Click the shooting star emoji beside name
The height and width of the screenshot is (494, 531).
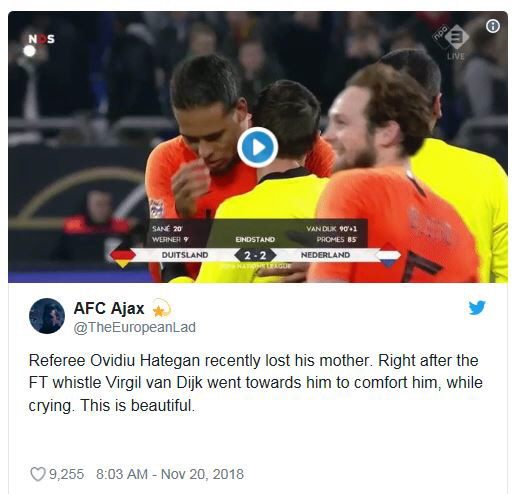click(162, 308)
